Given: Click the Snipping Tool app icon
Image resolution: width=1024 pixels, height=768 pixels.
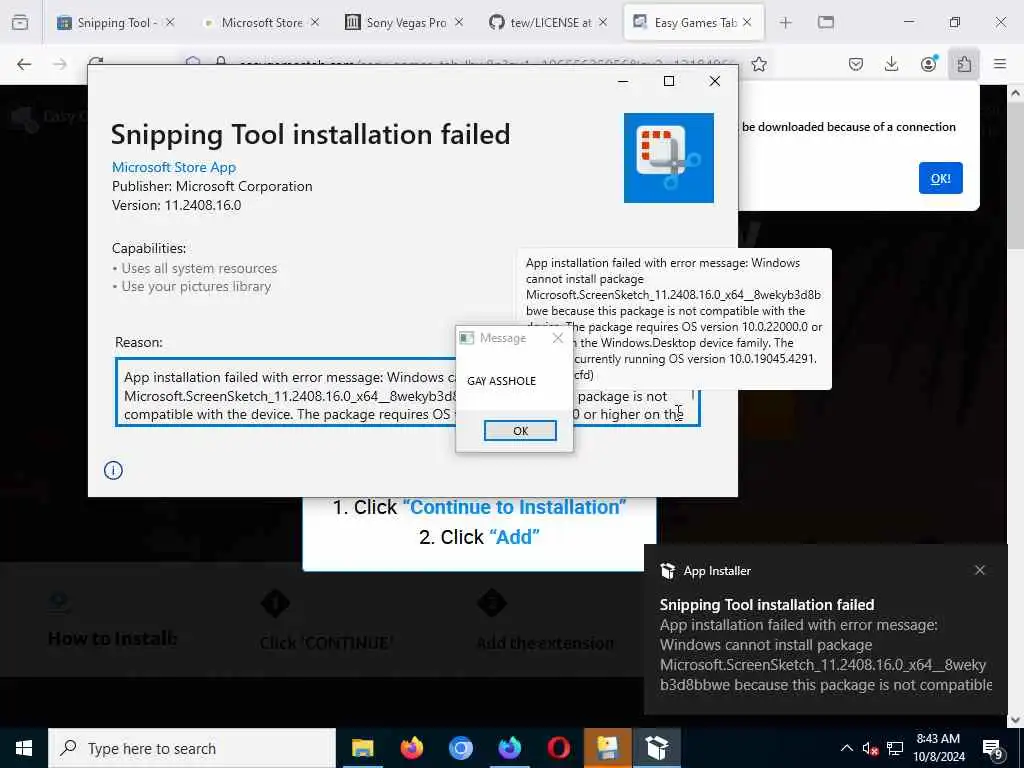Looking at the screenshot, I should pyautogui.click(x=669, y=158).
